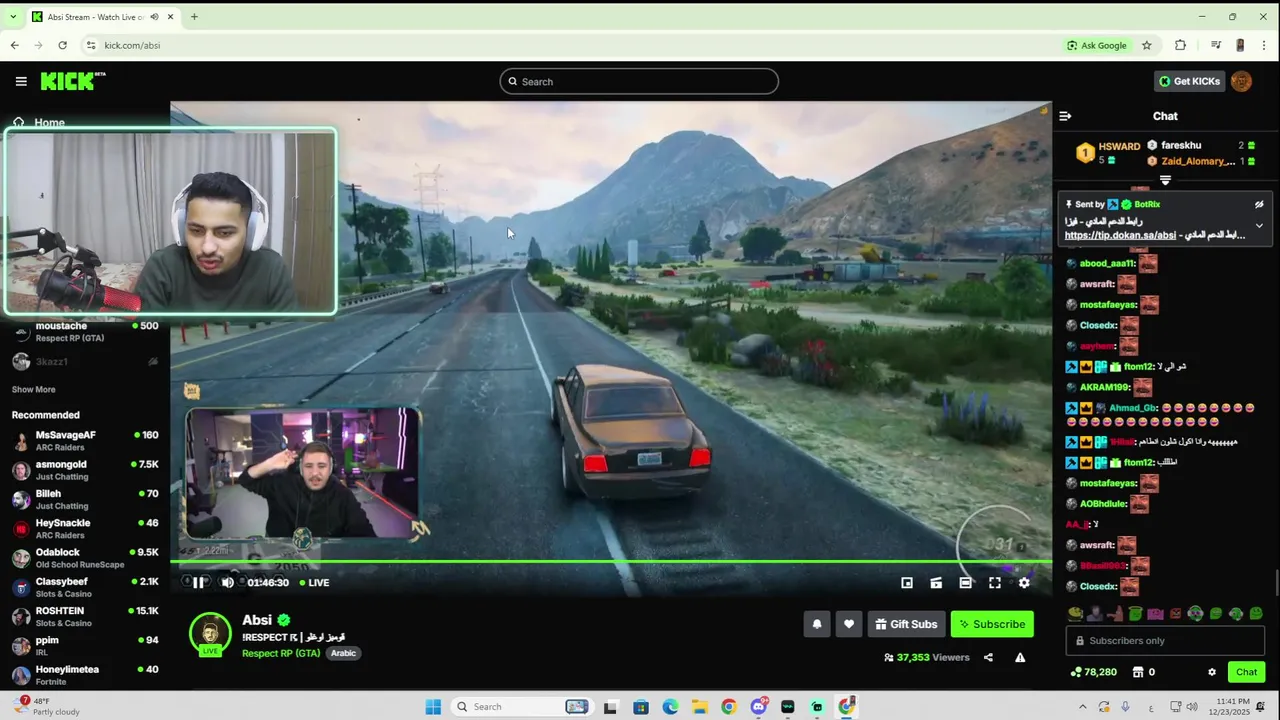Click the last green emote in chat bar
Viewport: 1280px width, 720px height.
[1256, 614]
